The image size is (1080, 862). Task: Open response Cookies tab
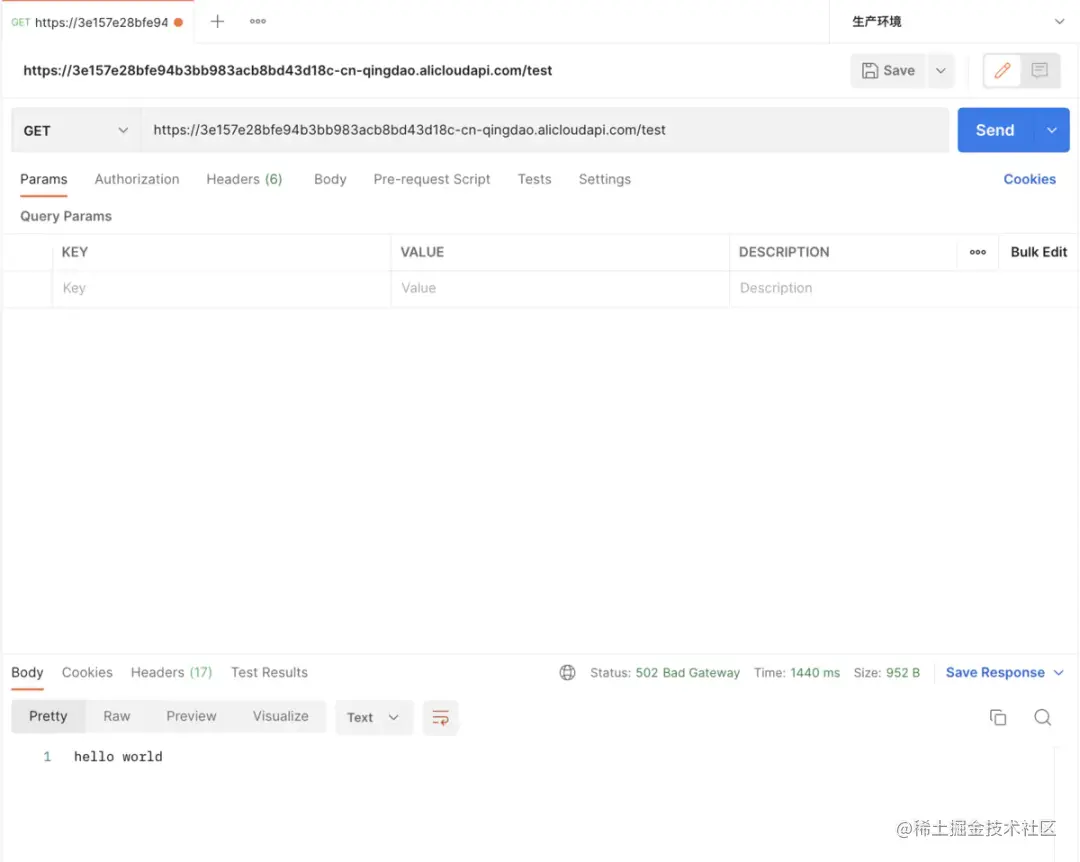tap(87, 673)
